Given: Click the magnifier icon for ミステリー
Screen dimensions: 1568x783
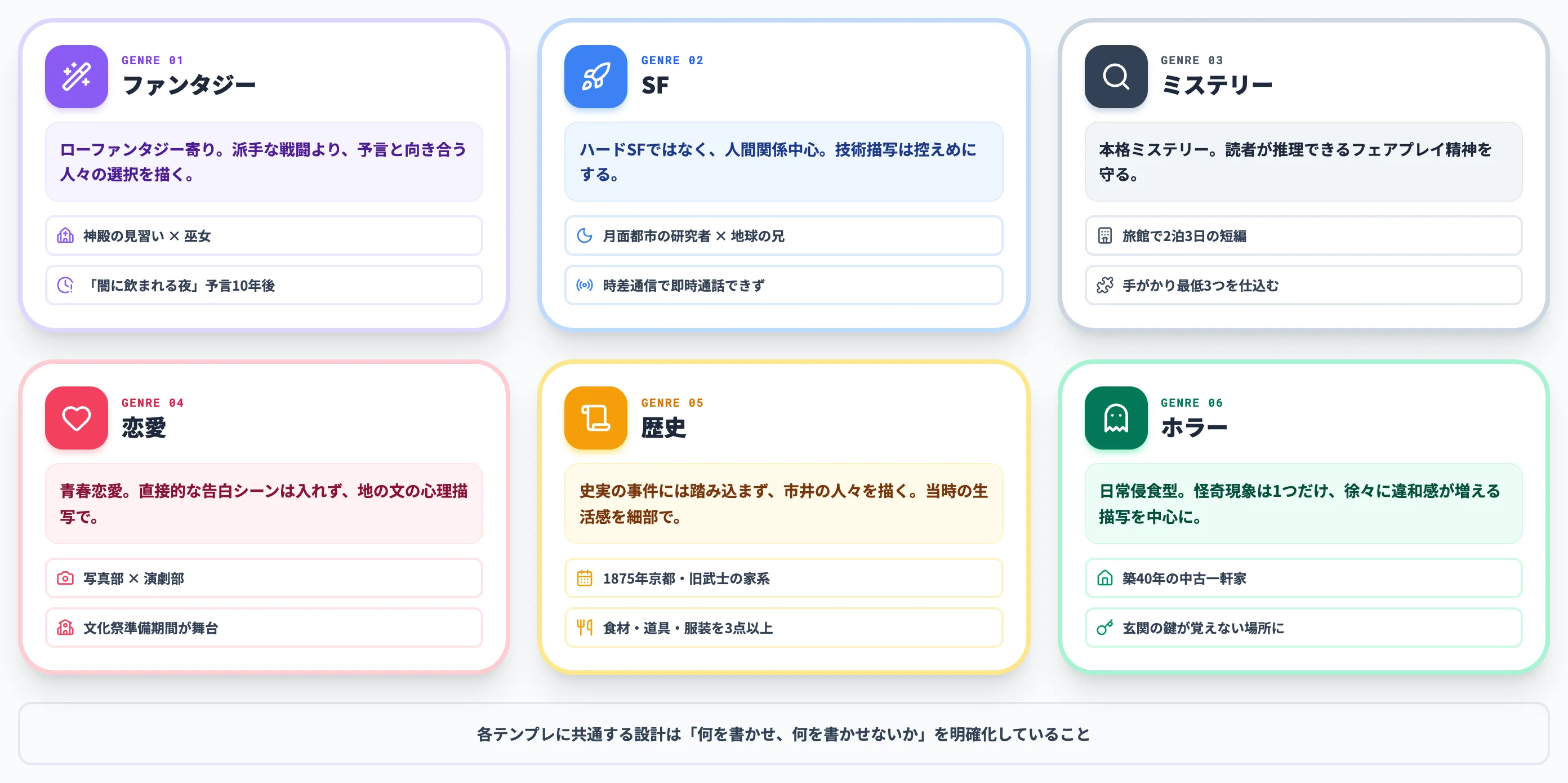Looking at the screenshot, I should coord(1116,76).
